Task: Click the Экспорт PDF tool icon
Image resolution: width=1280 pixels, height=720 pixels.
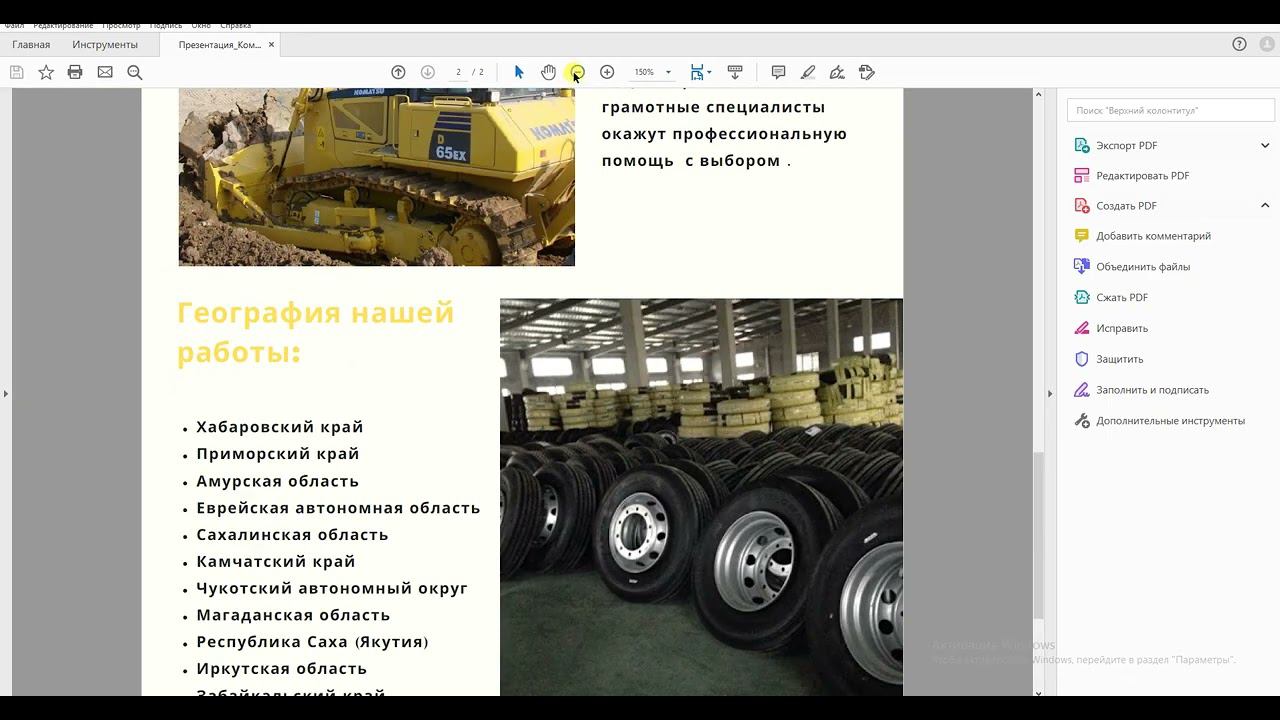Action: tap(1081, 145)
